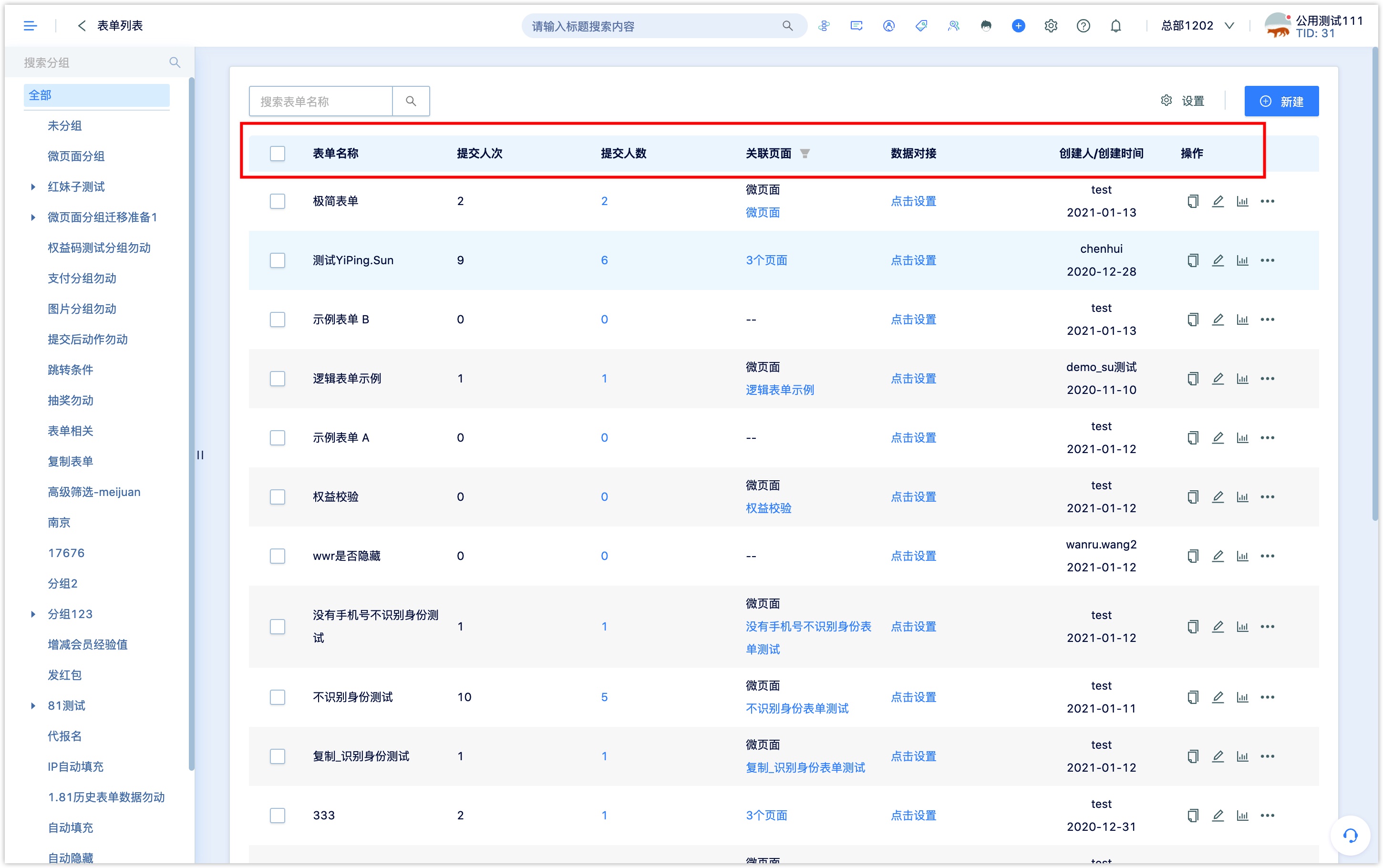The width and height of the screenshot is (1383, 868).
Task: Click the 新建 button
Action: (x=1281, y=101)
